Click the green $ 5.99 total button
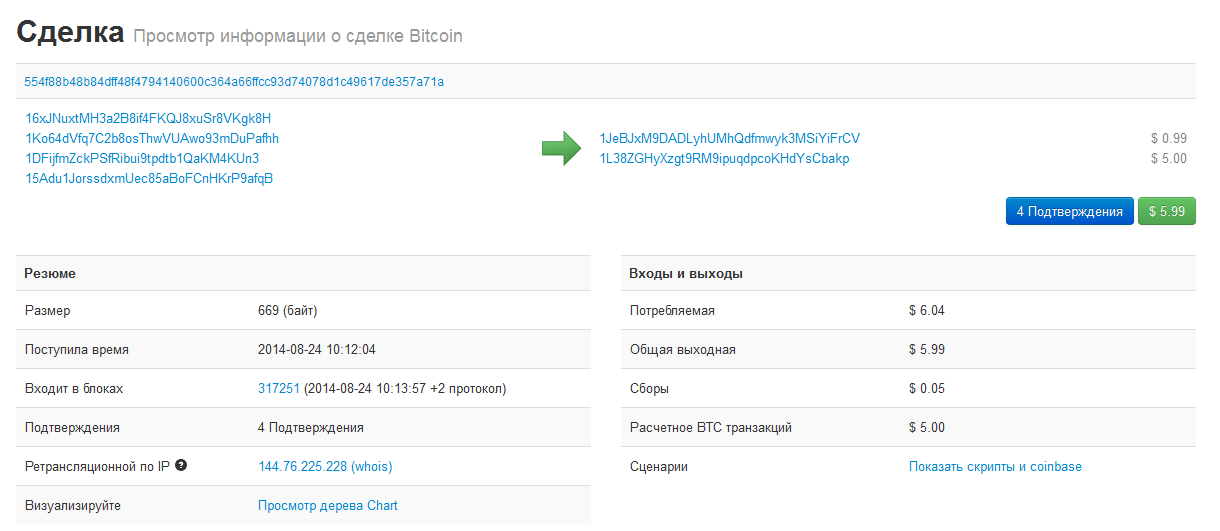1220x531 pixels. (x=1166, y=211)
